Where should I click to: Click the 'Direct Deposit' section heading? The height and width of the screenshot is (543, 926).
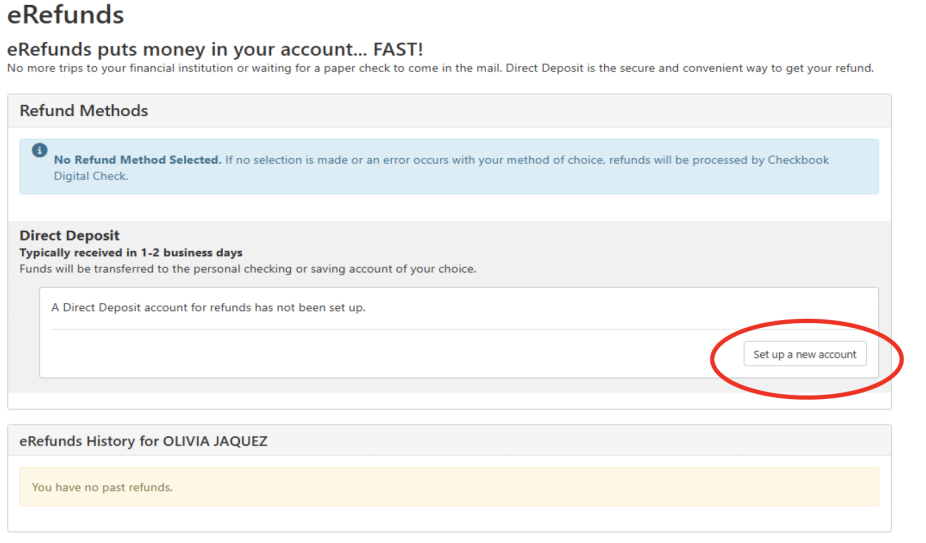[70, 235]
